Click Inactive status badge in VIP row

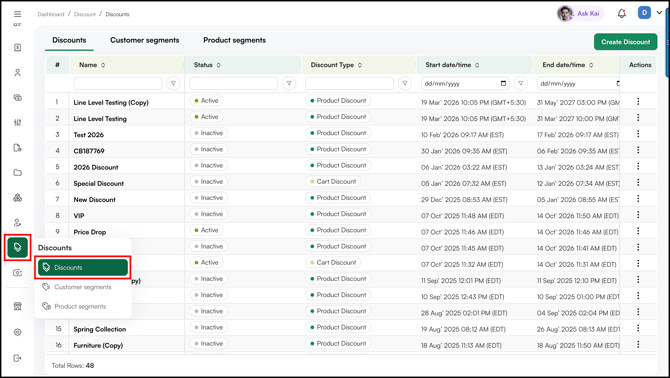point(209,214)
